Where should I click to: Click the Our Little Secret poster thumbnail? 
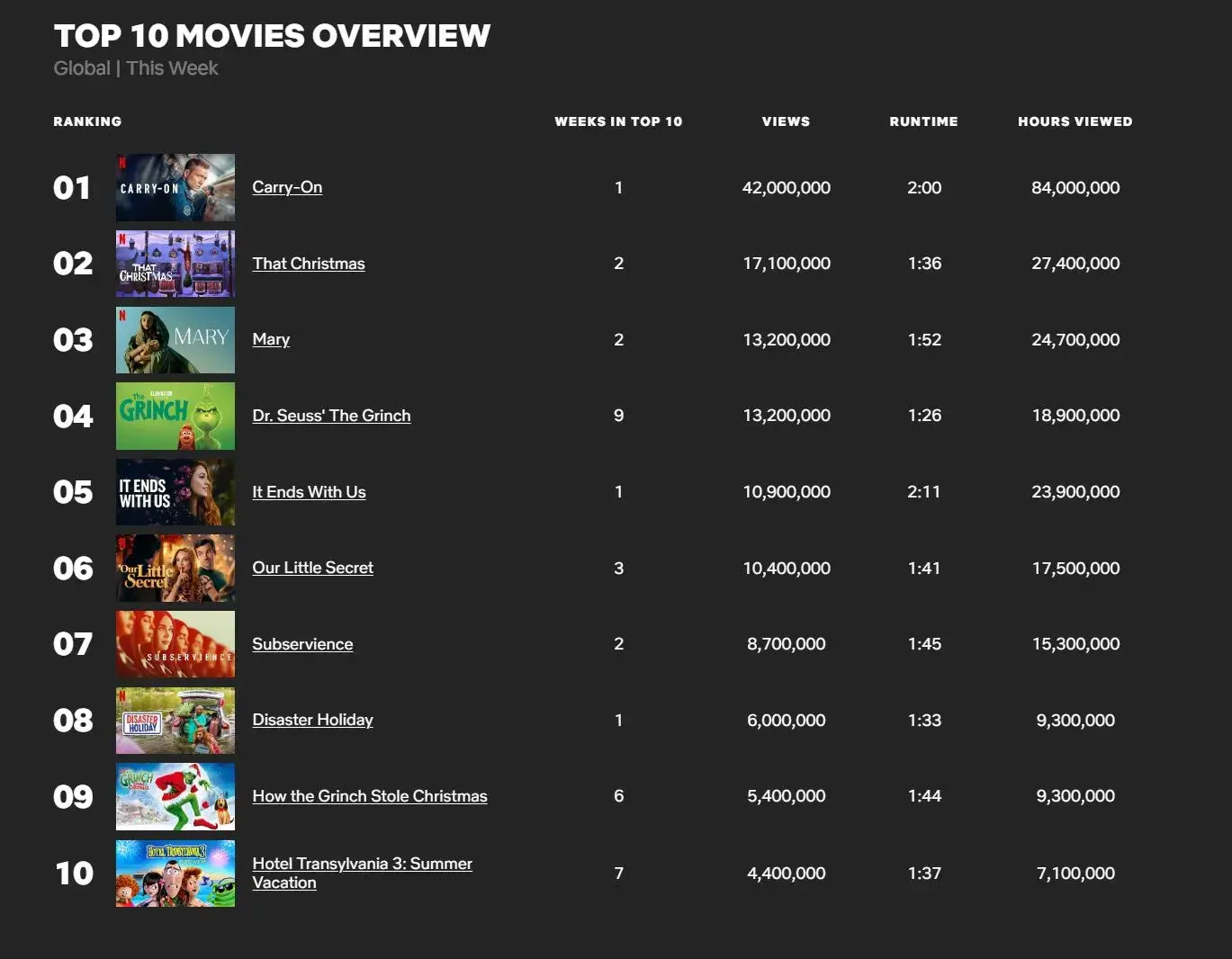175,568
